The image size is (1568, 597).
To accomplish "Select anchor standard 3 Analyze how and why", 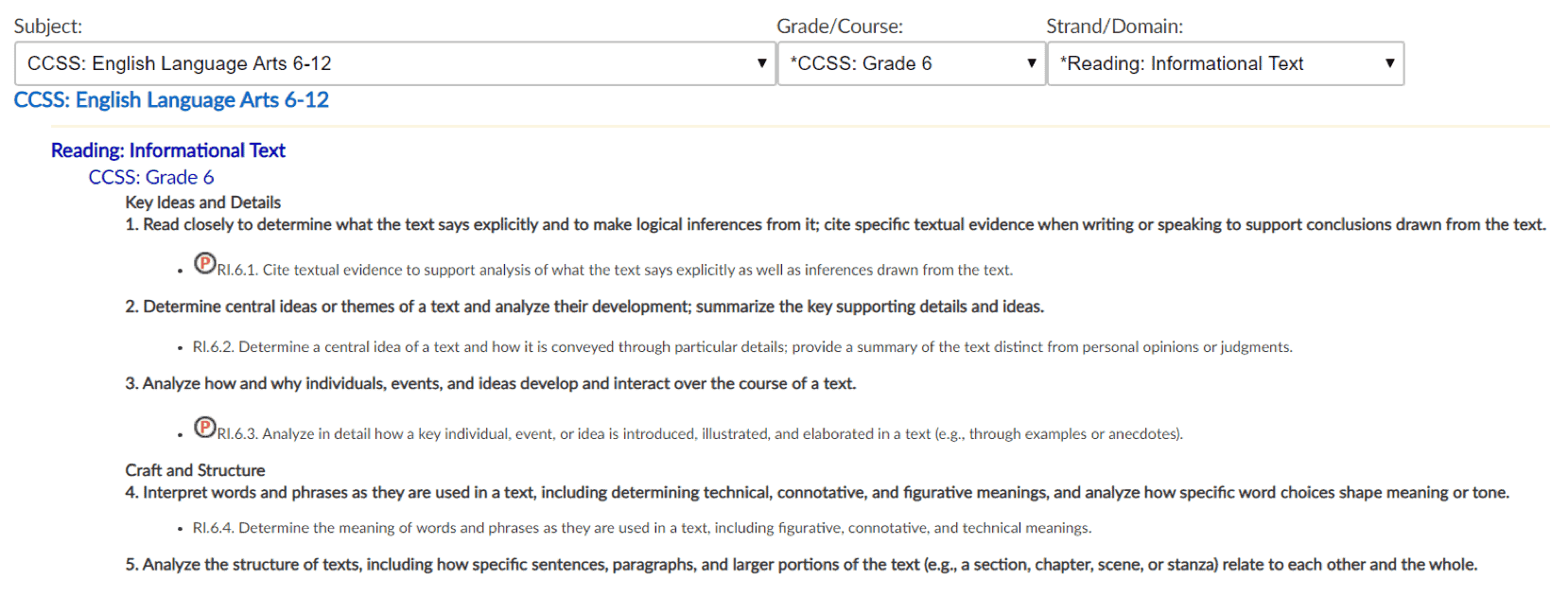I will pos(491,383).
